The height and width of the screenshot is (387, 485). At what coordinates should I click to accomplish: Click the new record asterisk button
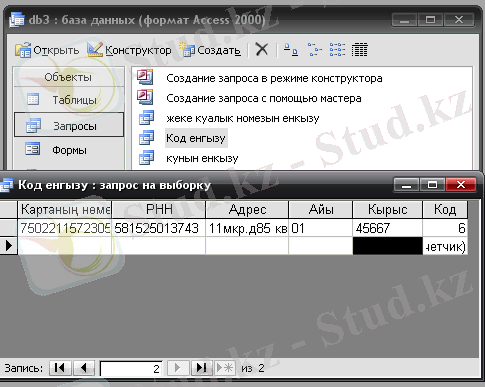225,368
